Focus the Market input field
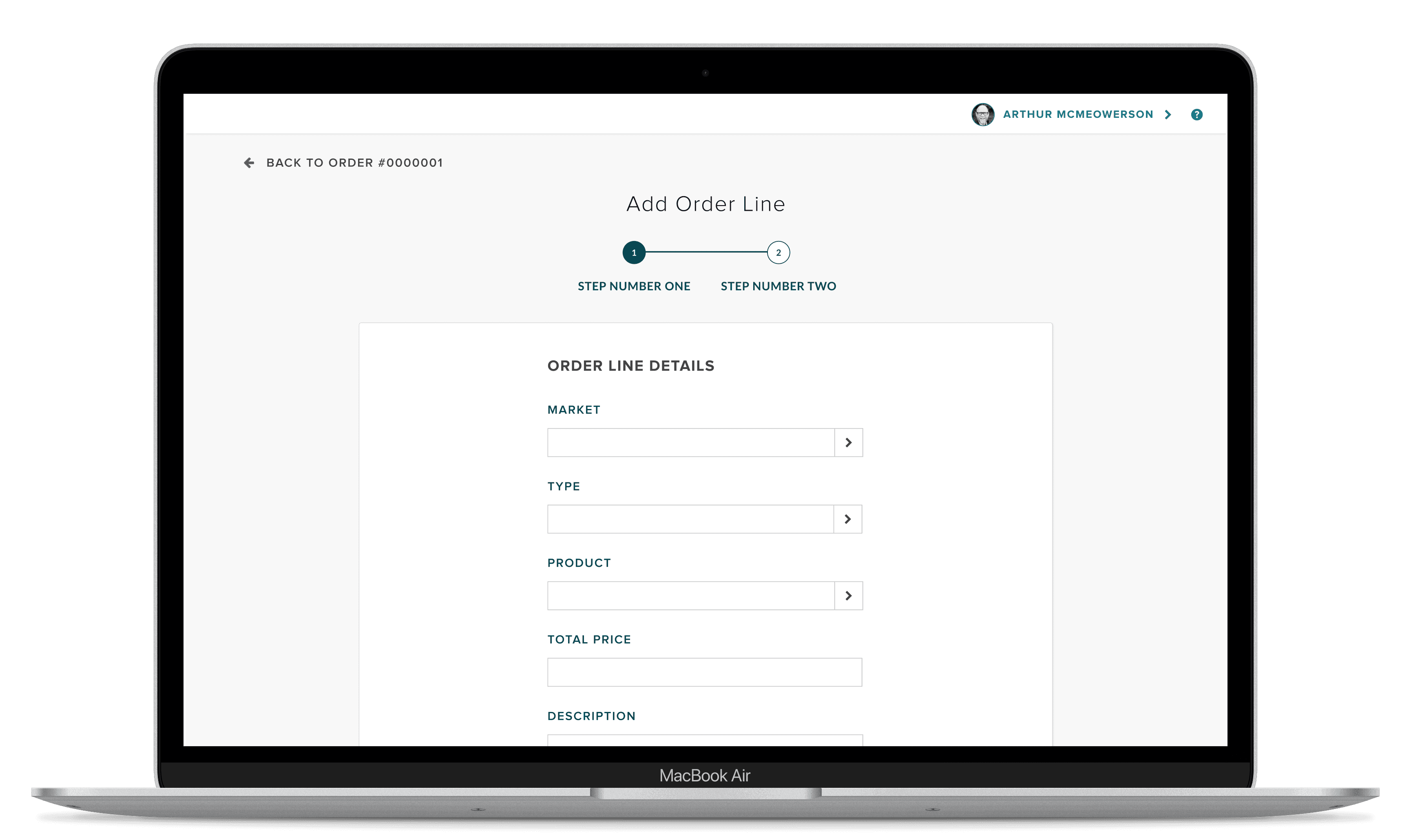The width and height of the screenshot is (1411, 840). [690, 443]
